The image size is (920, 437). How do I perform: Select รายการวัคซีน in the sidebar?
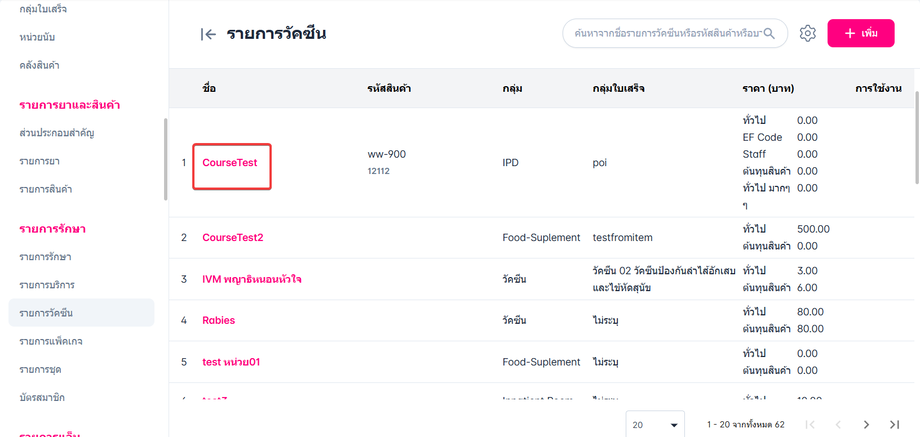(x=46, y=313)
